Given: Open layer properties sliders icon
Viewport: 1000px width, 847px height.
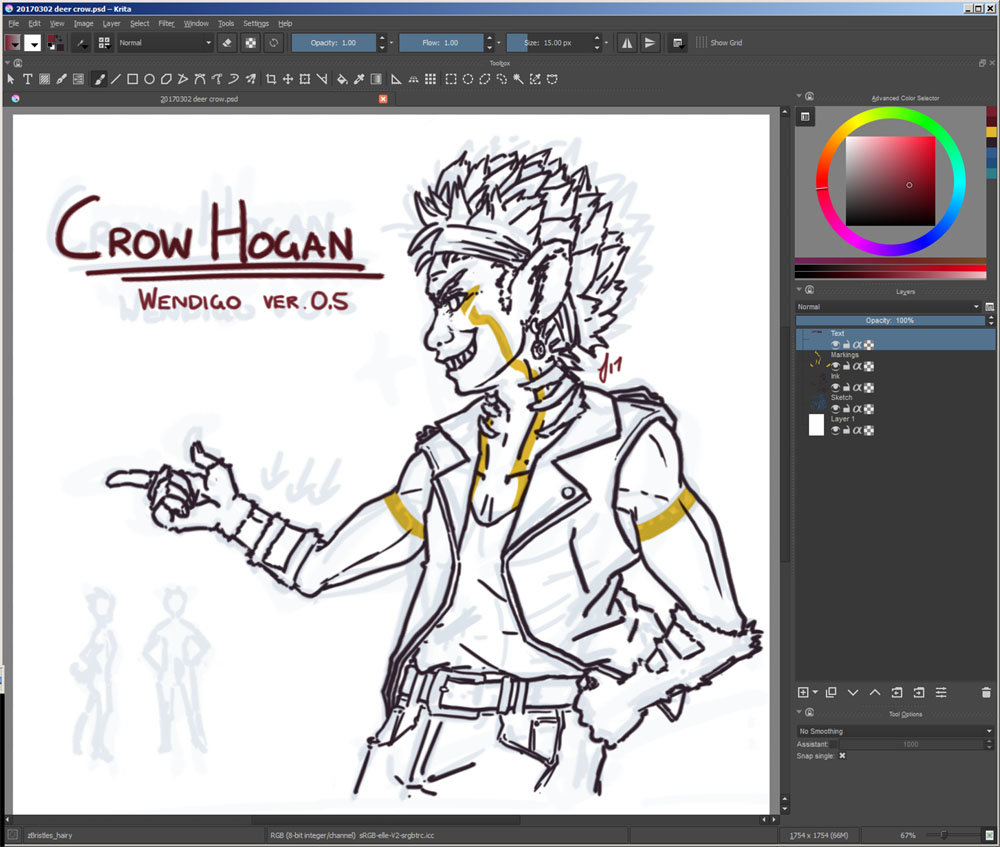Looking at the screenshot, I should (x=941, y=692).
